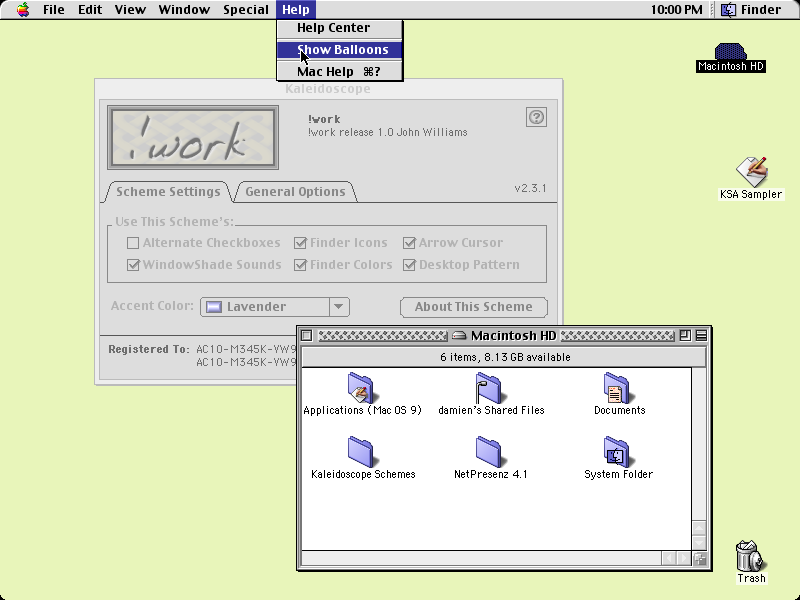Click the Kaleidoscope window title
Screen dimensions: 800x600
click(328, 89)
